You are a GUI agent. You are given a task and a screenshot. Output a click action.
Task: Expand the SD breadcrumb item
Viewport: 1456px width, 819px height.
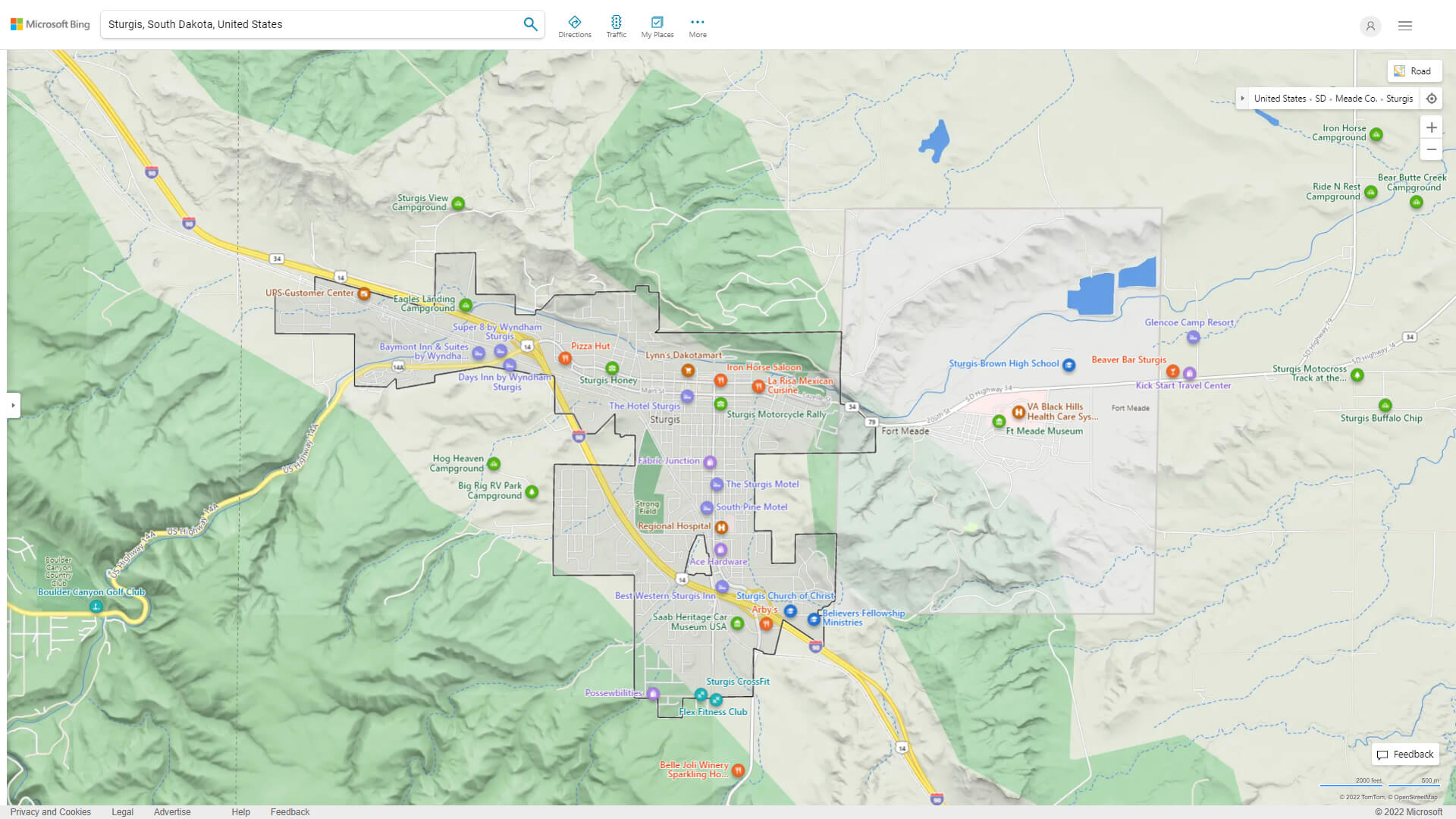pos(1319,98)
